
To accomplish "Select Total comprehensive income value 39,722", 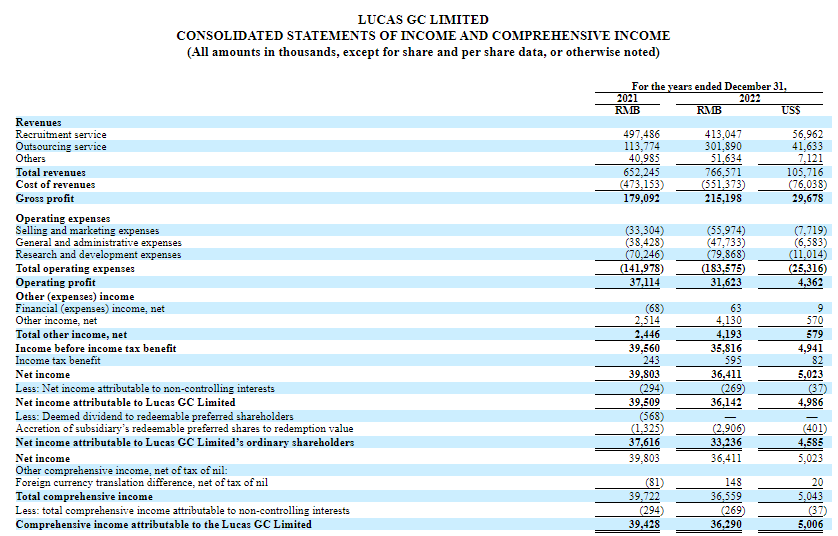I will tap(644, 496).
